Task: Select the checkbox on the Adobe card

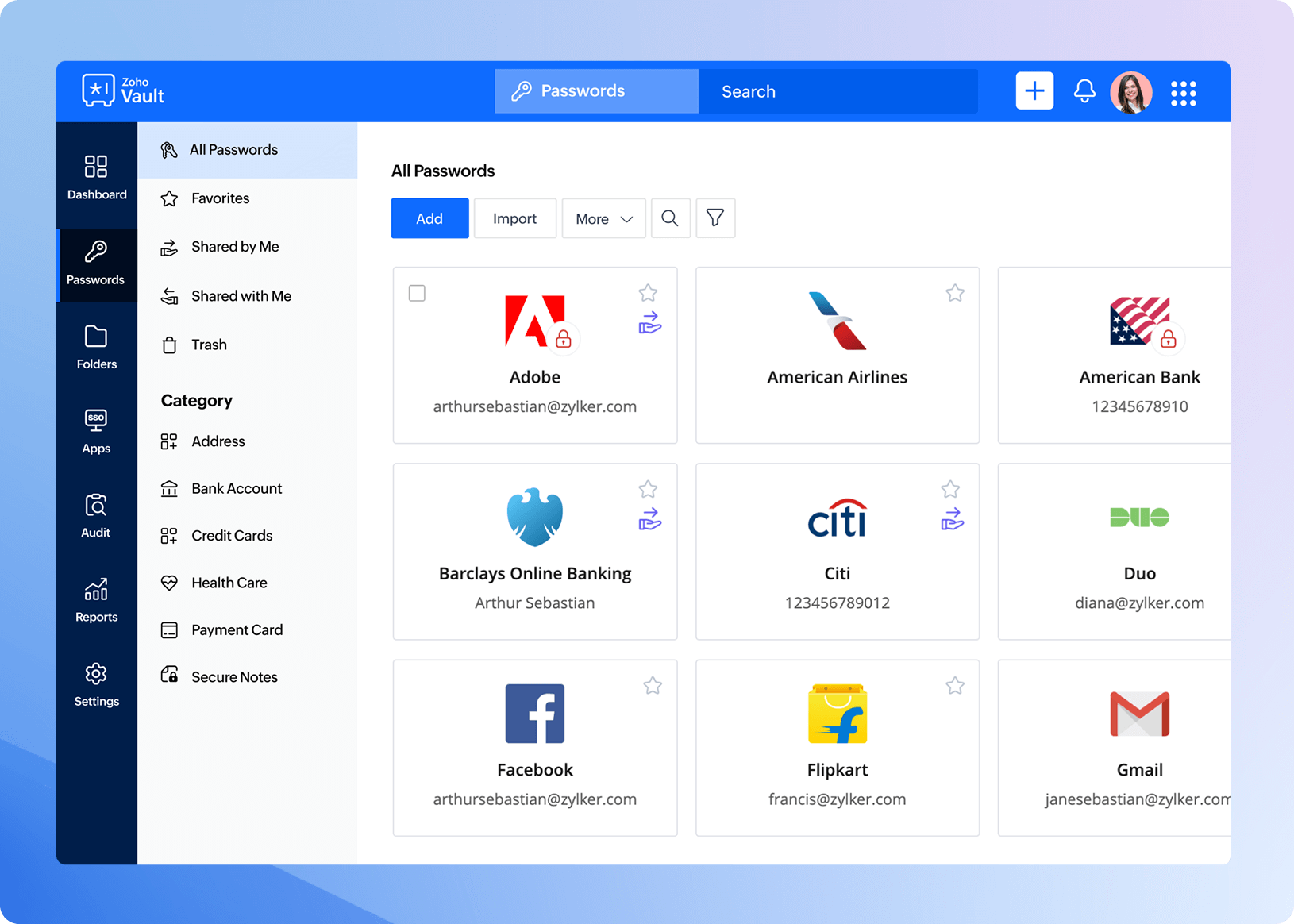Action: point(417,293)
